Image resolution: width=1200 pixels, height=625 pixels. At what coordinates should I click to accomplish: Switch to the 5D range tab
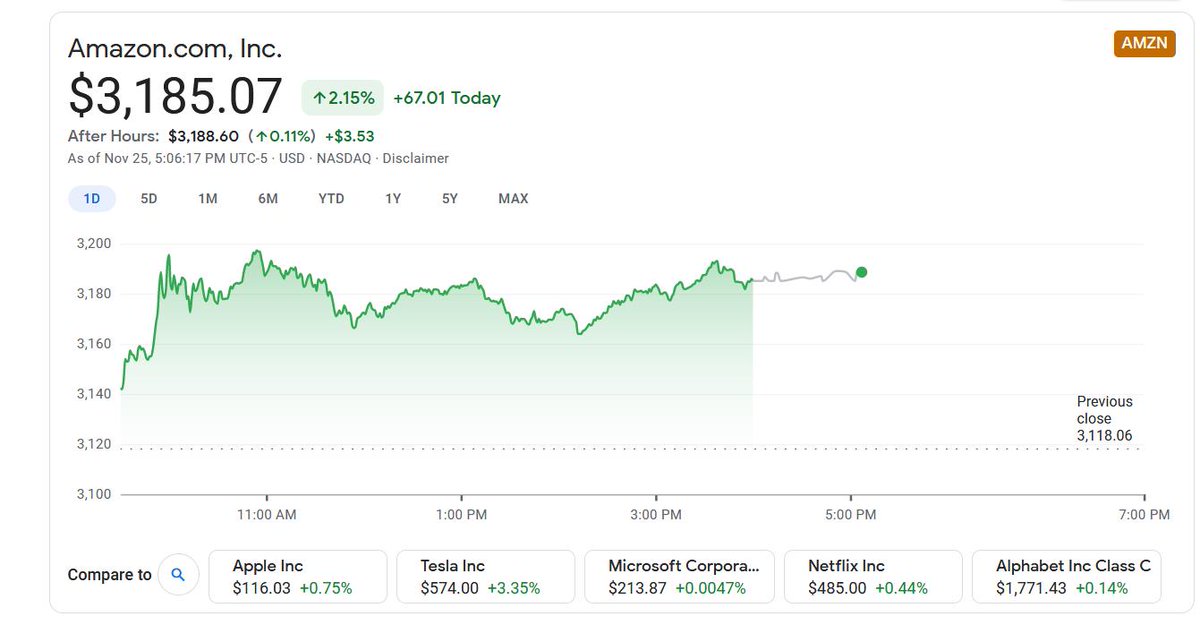(149, 198)
